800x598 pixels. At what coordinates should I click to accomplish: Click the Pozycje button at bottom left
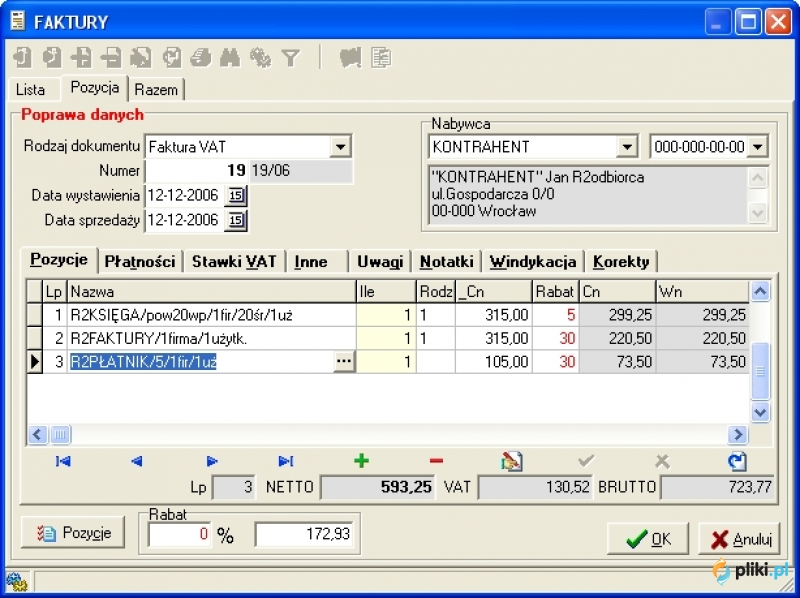coord(73,533)
